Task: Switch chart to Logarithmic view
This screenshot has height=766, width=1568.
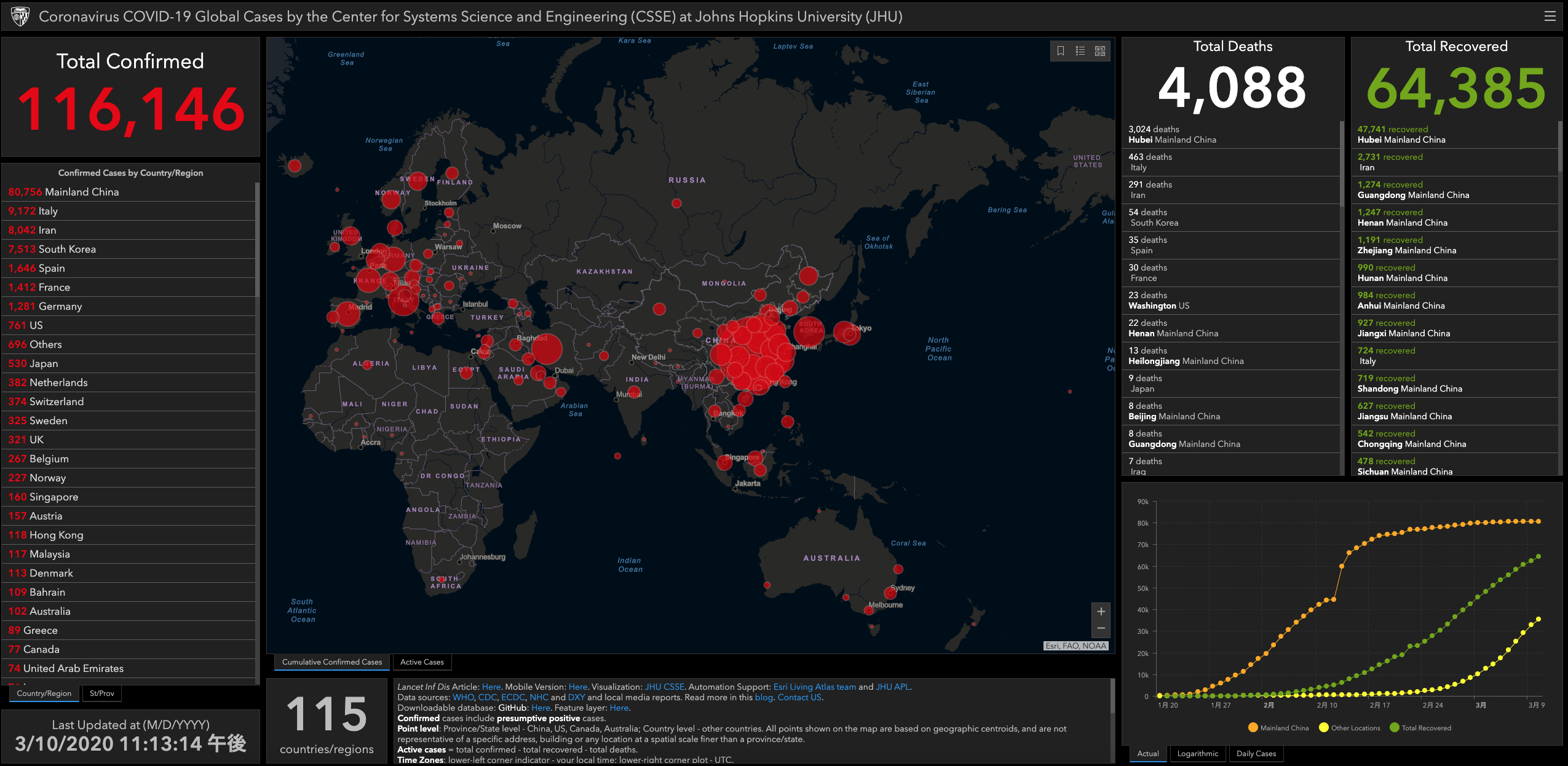Action: point(1197,754)
